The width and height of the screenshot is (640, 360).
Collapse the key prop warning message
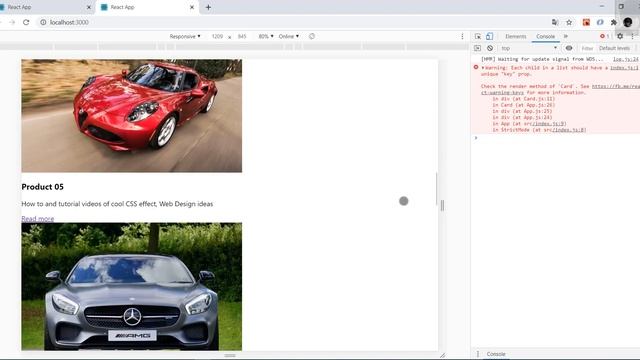[x=483, y=68]
